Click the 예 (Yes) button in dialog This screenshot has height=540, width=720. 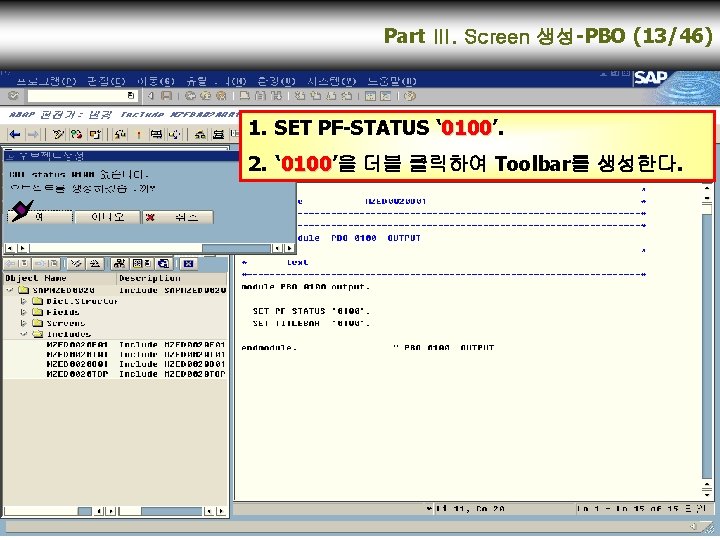(x=40, y=217)
